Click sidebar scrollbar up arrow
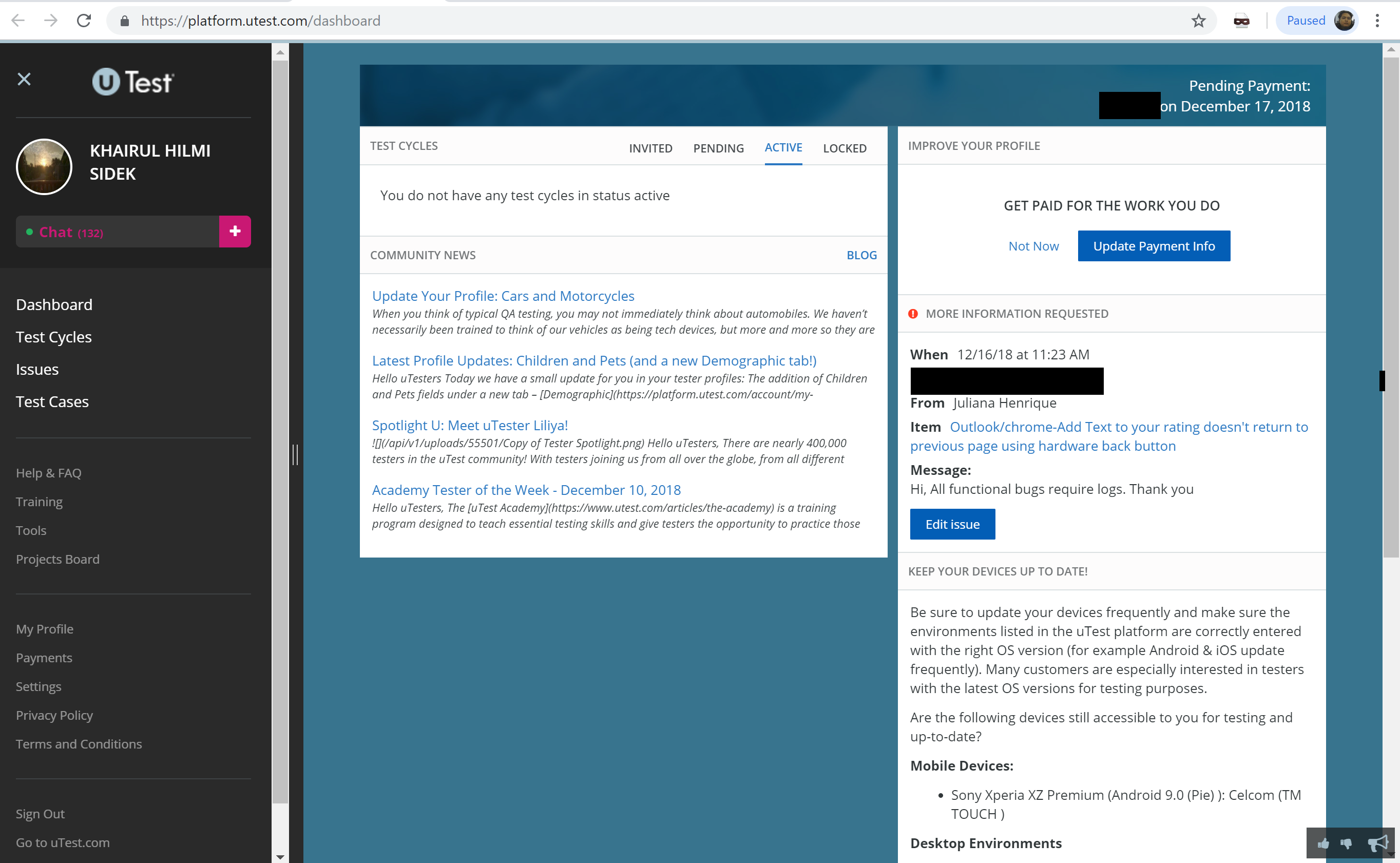 tap(280, 52)
